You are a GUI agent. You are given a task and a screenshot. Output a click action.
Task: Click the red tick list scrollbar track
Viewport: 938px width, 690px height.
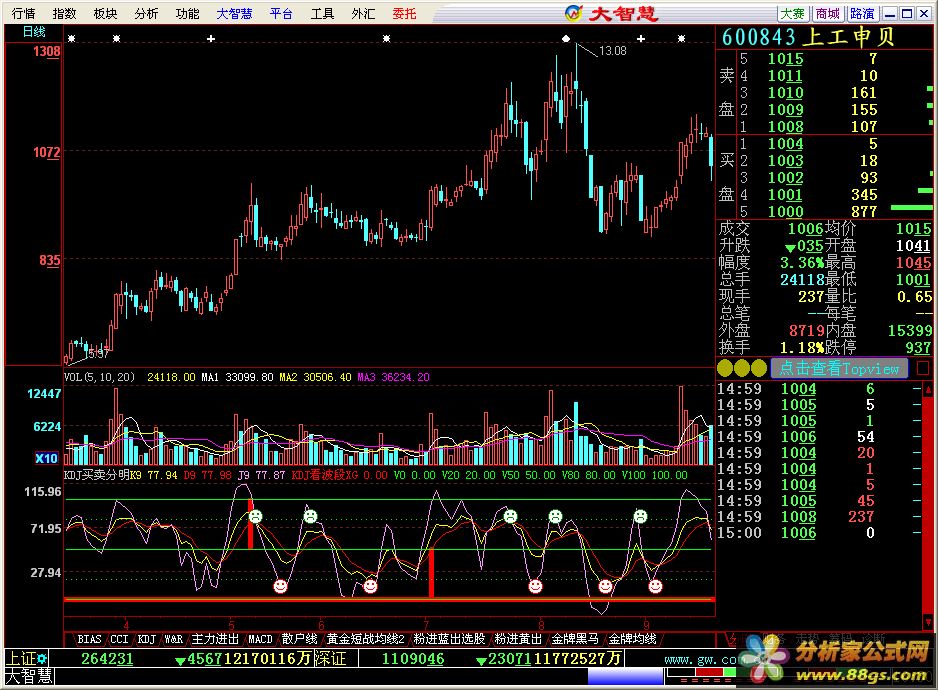[x=928, y=506]
